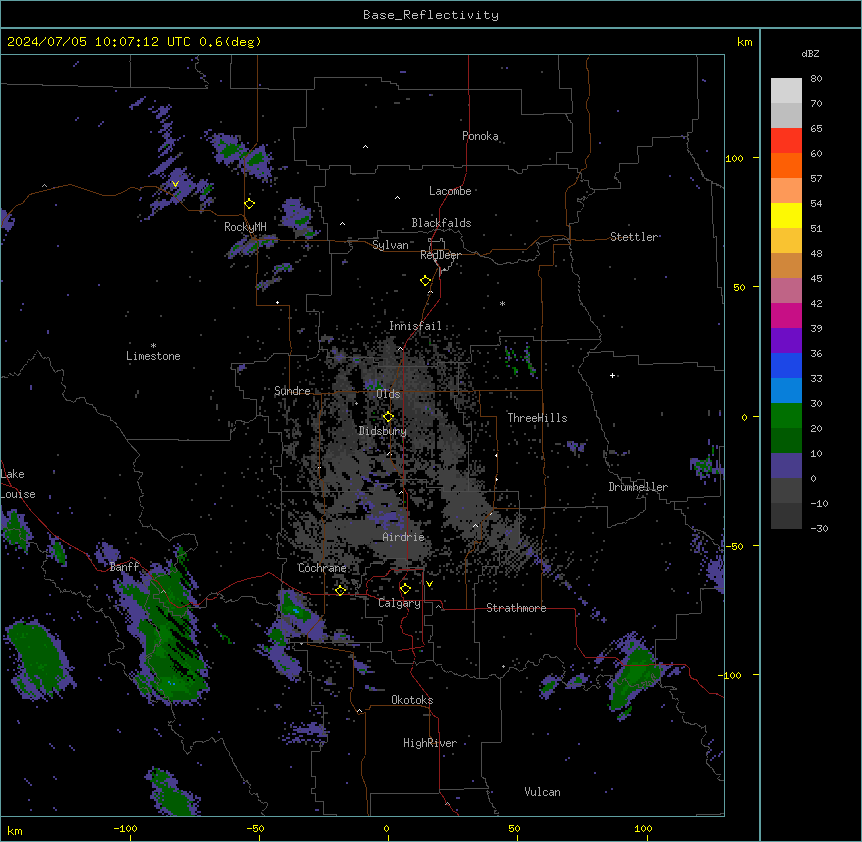Select the RockyMH label
Image resolution: width=862 pixels, height=842 pixels.
point(245,227)
